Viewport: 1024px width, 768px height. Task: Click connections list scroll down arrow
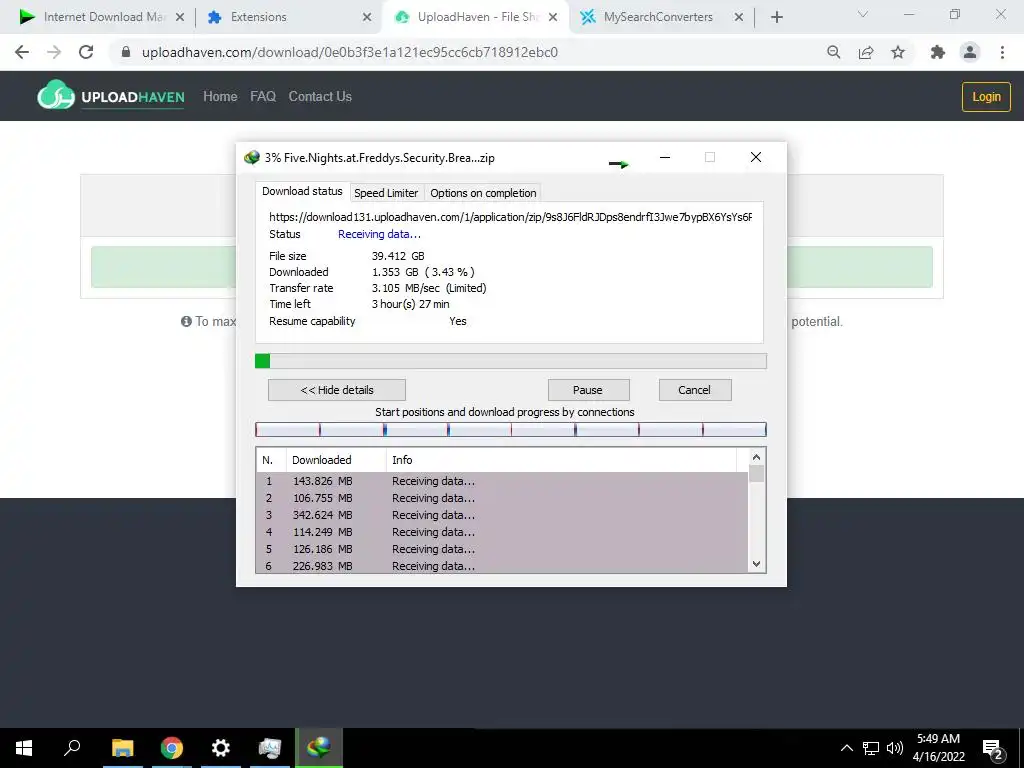756,564
